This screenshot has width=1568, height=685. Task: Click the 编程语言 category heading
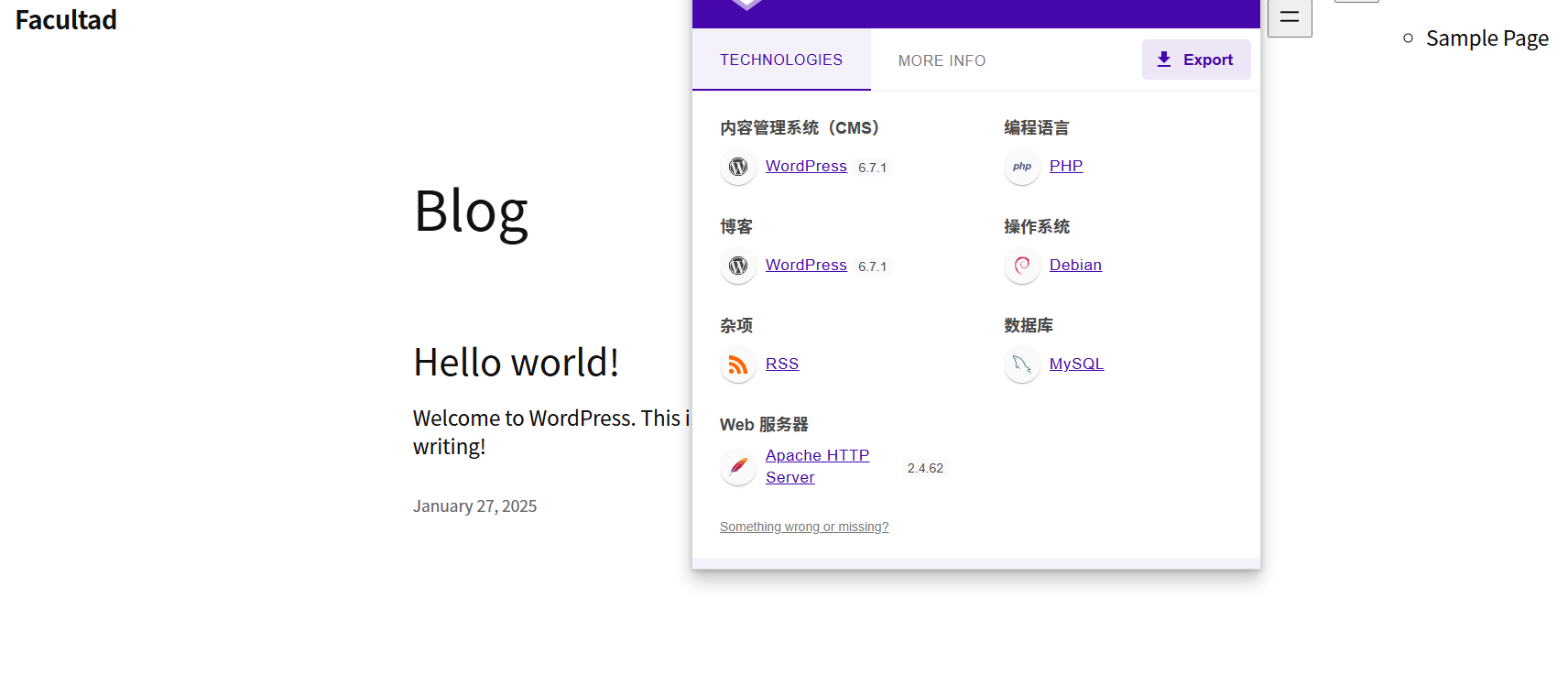pyautogui.click(x=1037, y=127)
